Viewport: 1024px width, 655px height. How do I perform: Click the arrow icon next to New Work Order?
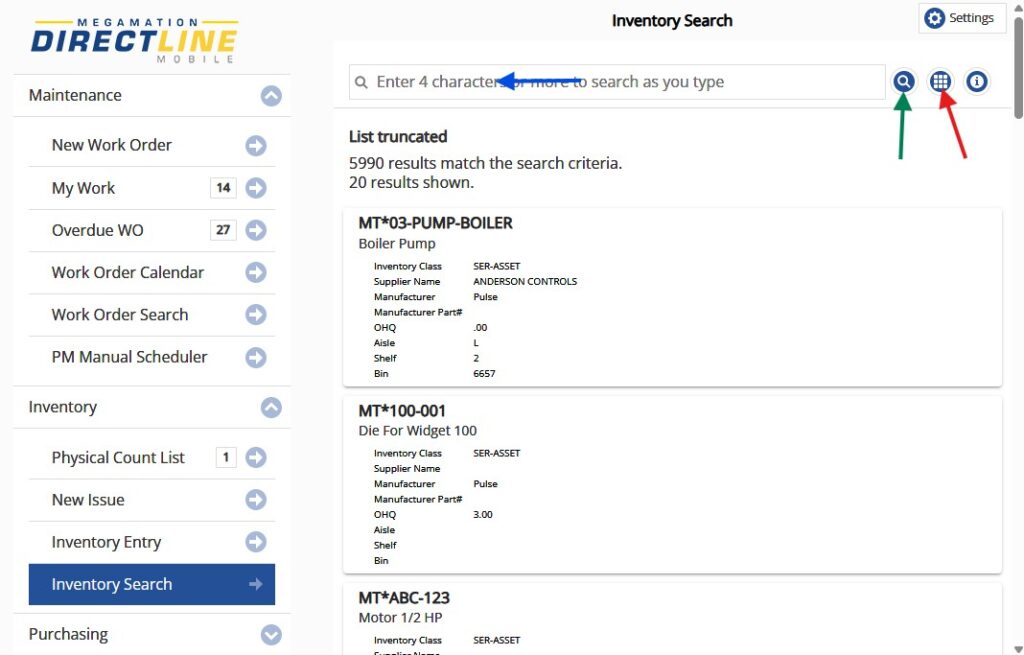(256, 146)
